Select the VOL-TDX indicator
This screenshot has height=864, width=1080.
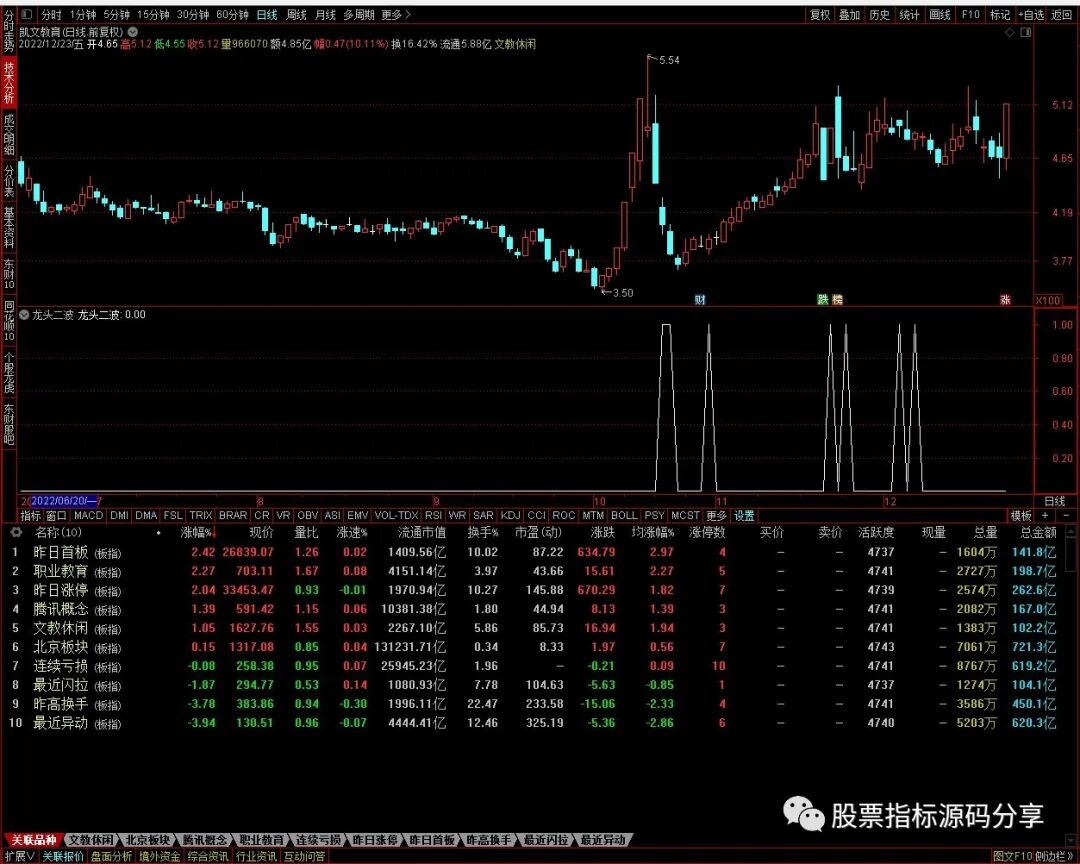coord(396,515)
